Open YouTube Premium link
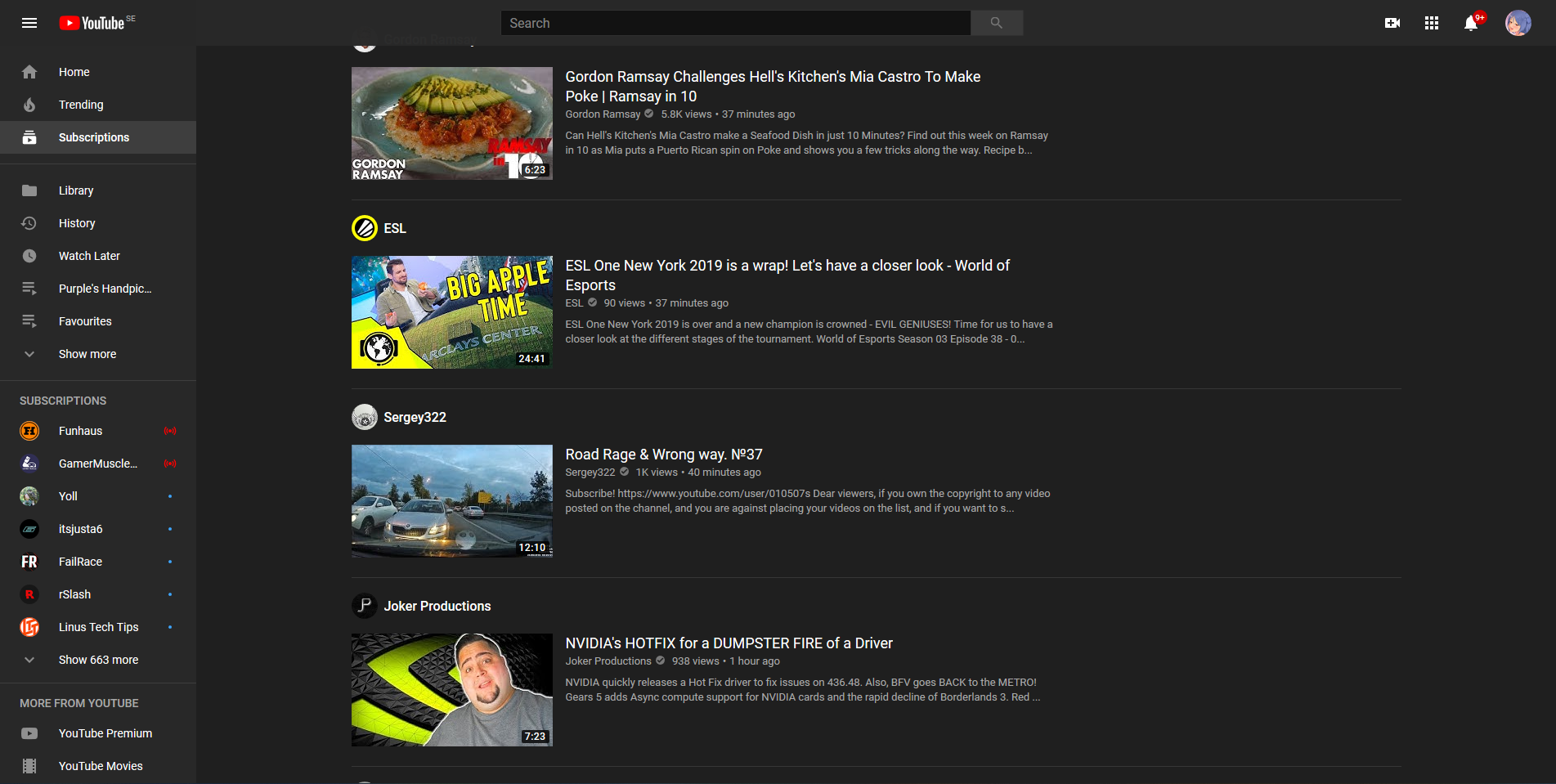This screenshot has height=784, width=1556. click(98, 733)
